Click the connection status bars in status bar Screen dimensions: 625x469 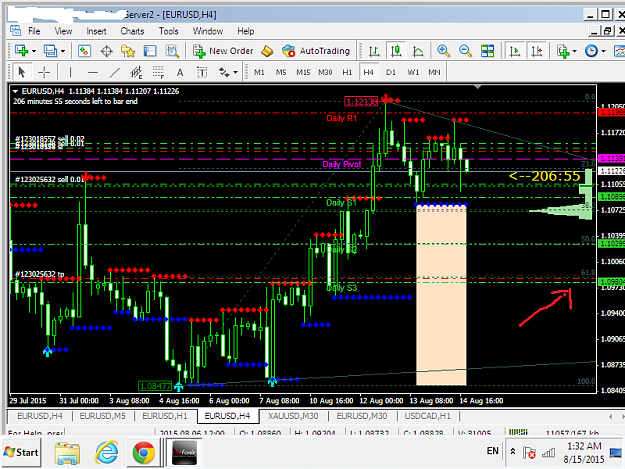click(518, 432)
